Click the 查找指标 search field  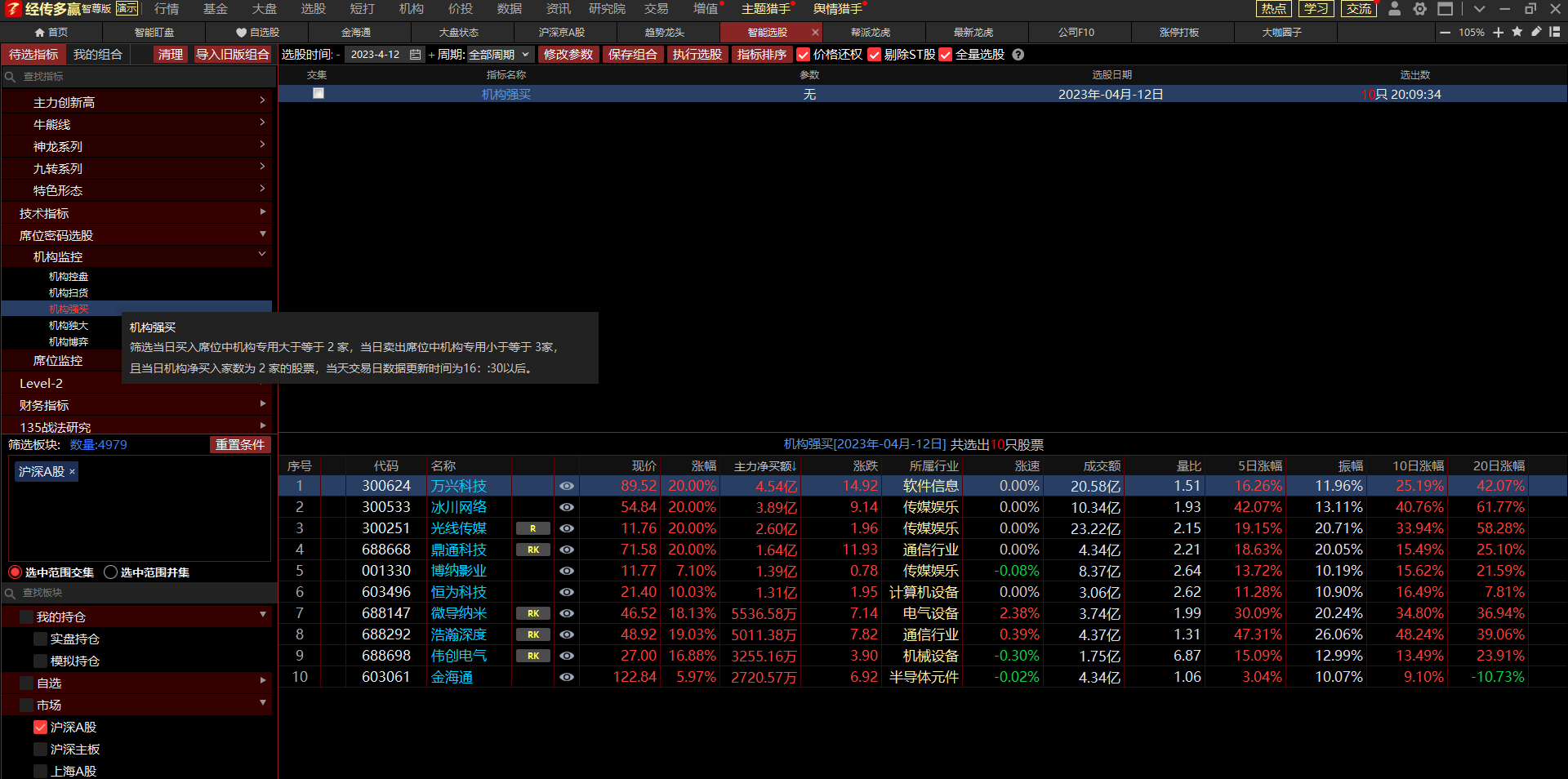[x=139, y=77]
